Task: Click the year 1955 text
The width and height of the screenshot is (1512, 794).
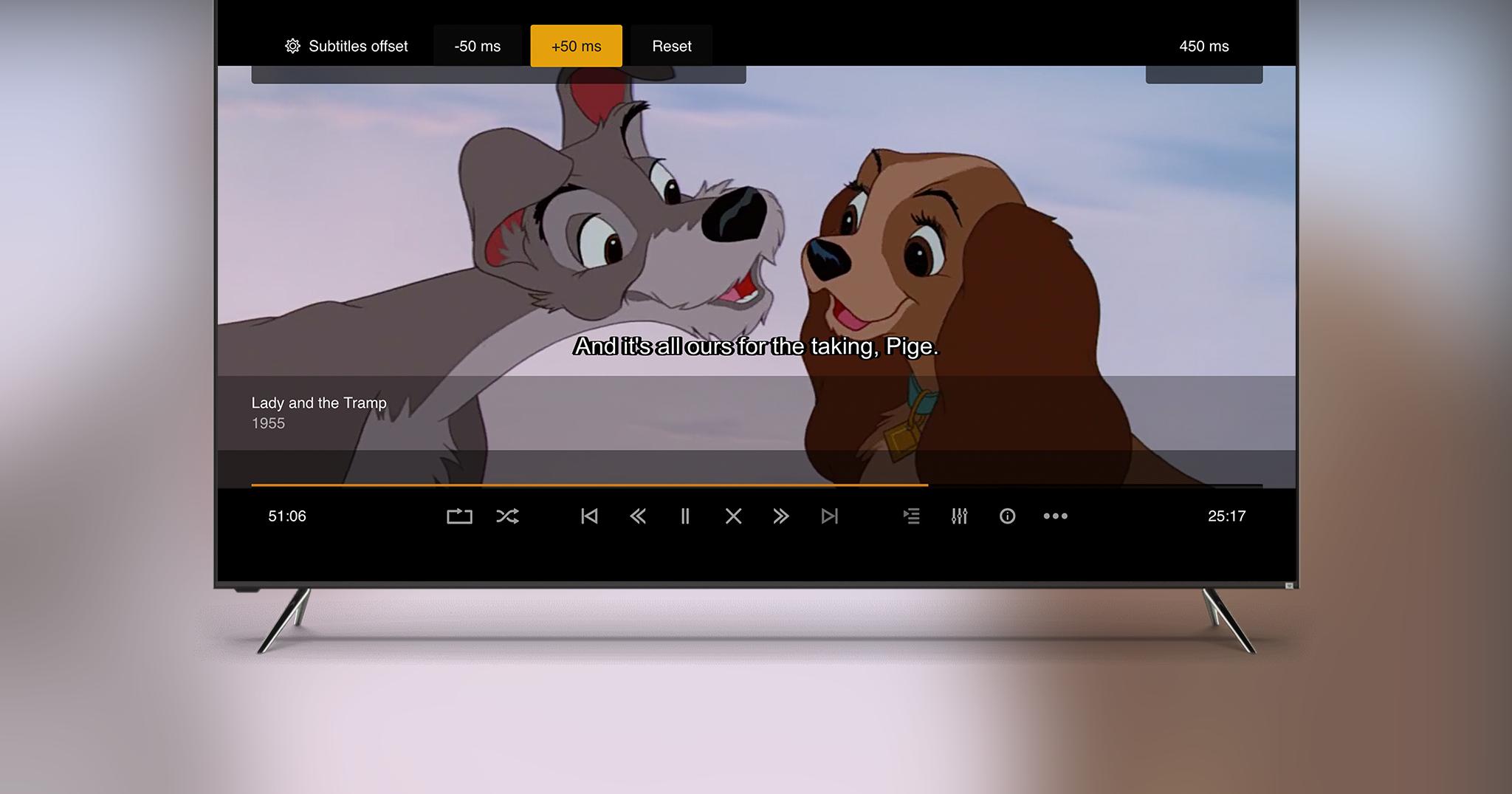Action: pyautogui.click(x=268, y=424)
